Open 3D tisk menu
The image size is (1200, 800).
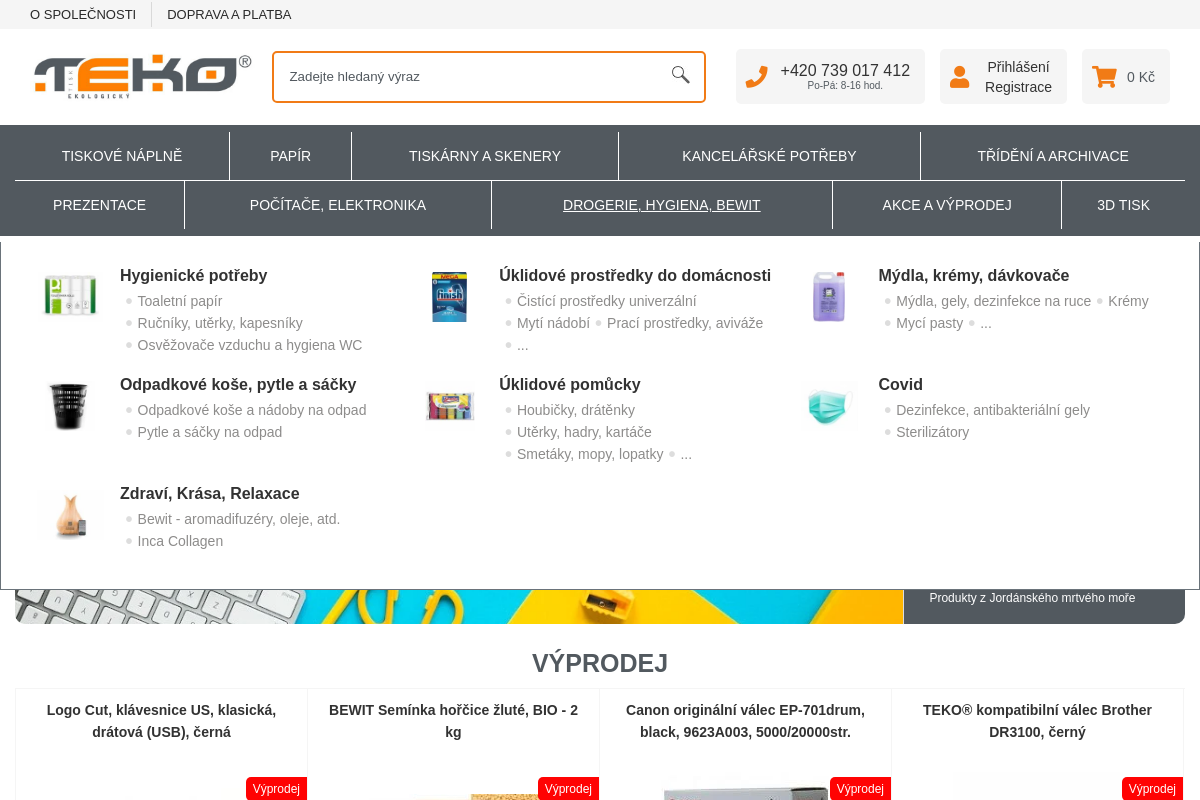[x=1123, y=205]
